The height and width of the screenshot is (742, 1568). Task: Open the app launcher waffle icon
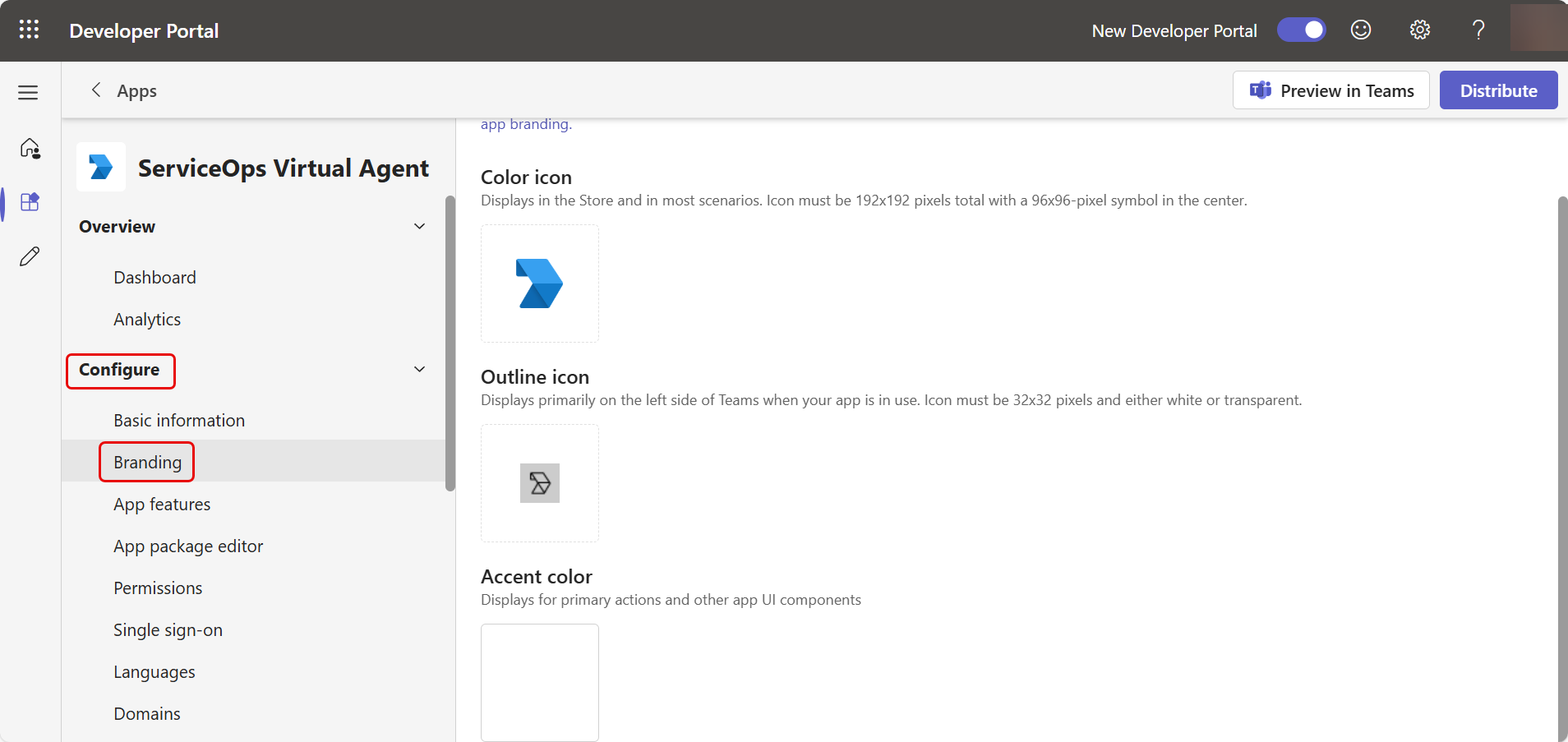tap(29, 30)
